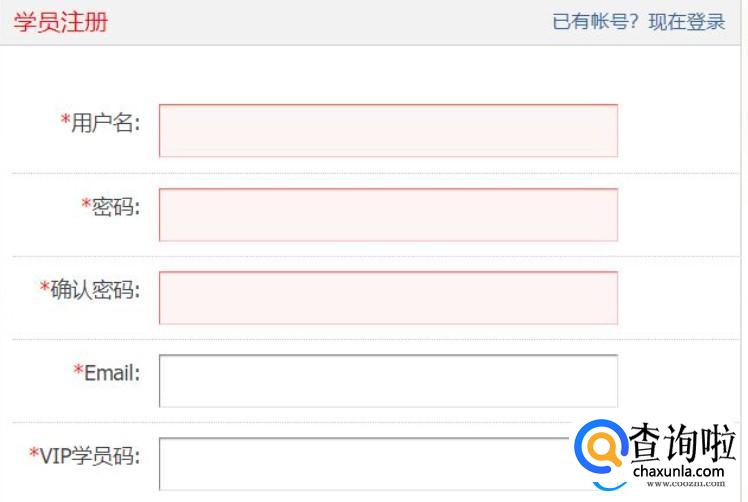Click the 用户名 field label
The height and width of the screenshot is (502, 748).
pyautogui.click(x=105, y=123)
